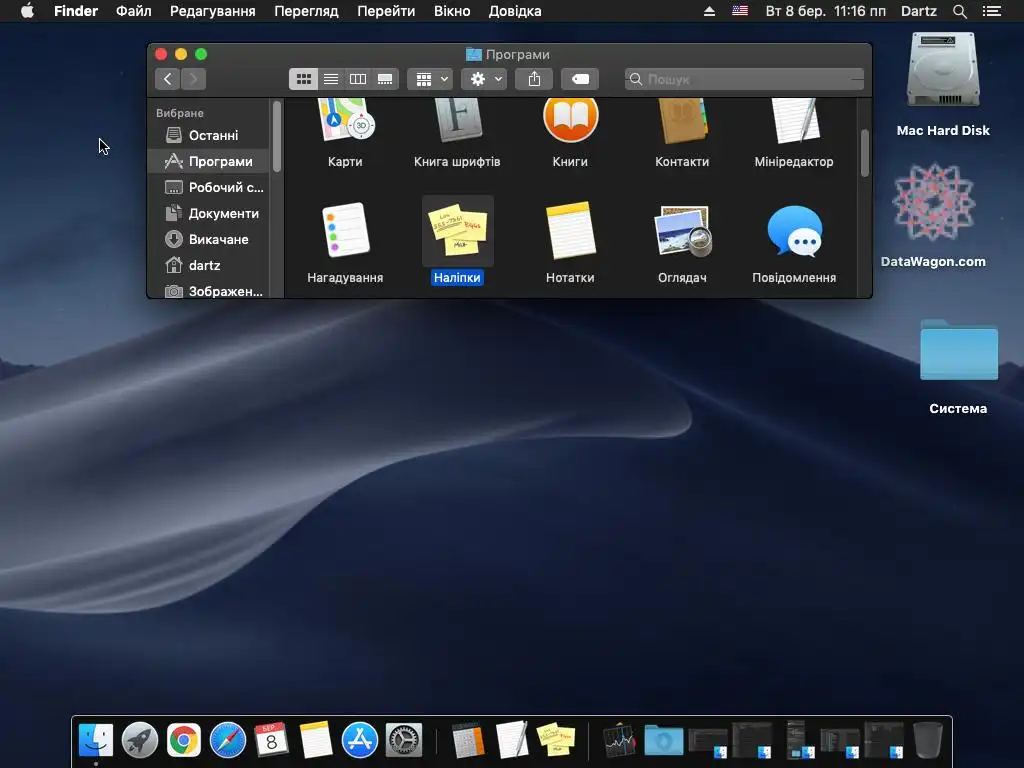Switch to icon view in Finder toolbar
Screen dimensions: 1024x768
(x=304, y=79)
